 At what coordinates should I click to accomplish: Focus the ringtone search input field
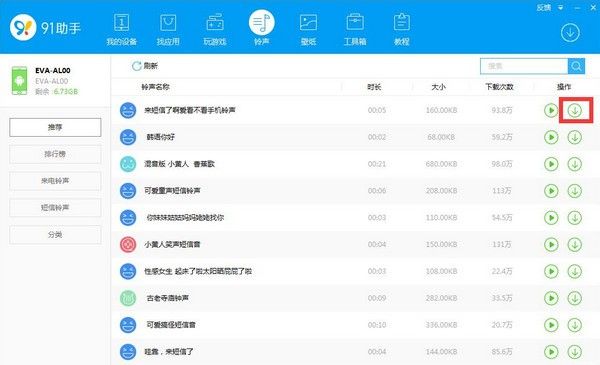524,66
